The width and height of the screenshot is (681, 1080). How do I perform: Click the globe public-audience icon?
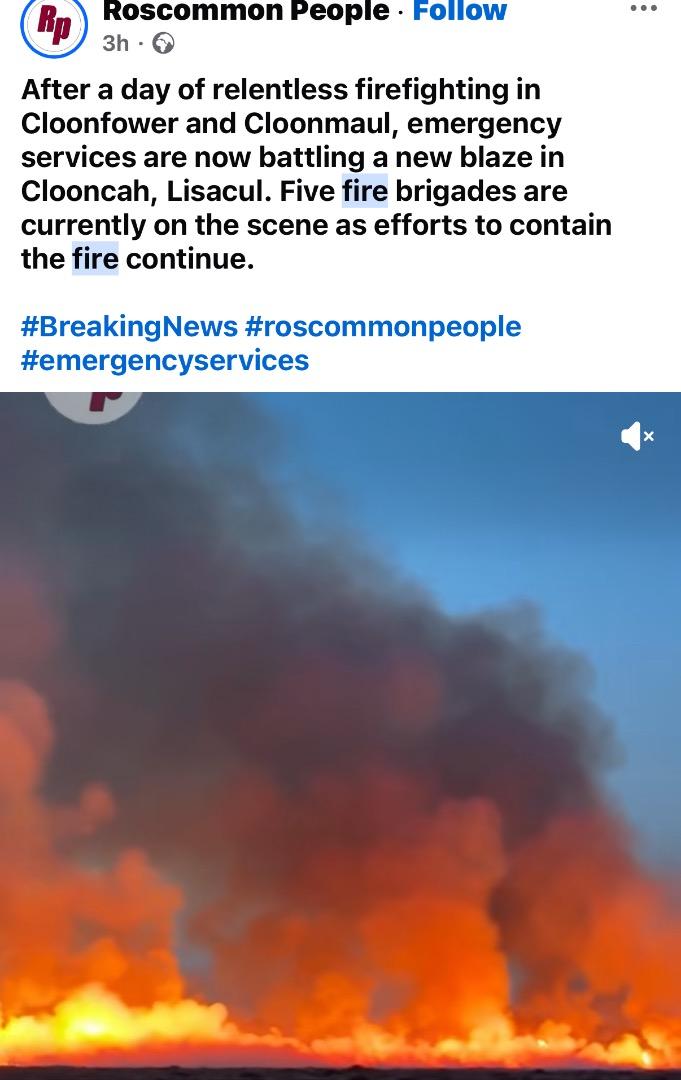click(163, 43)
